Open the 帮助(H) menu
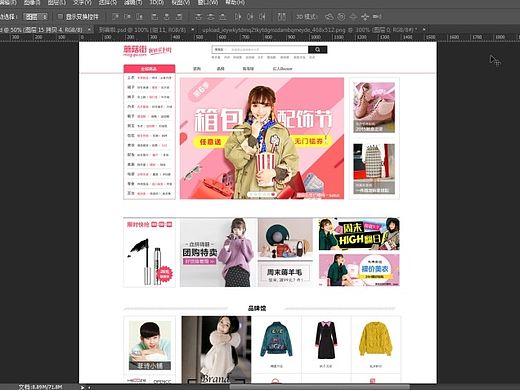The height and width of the screenshot is (390, 520). [x=235, y=2]
